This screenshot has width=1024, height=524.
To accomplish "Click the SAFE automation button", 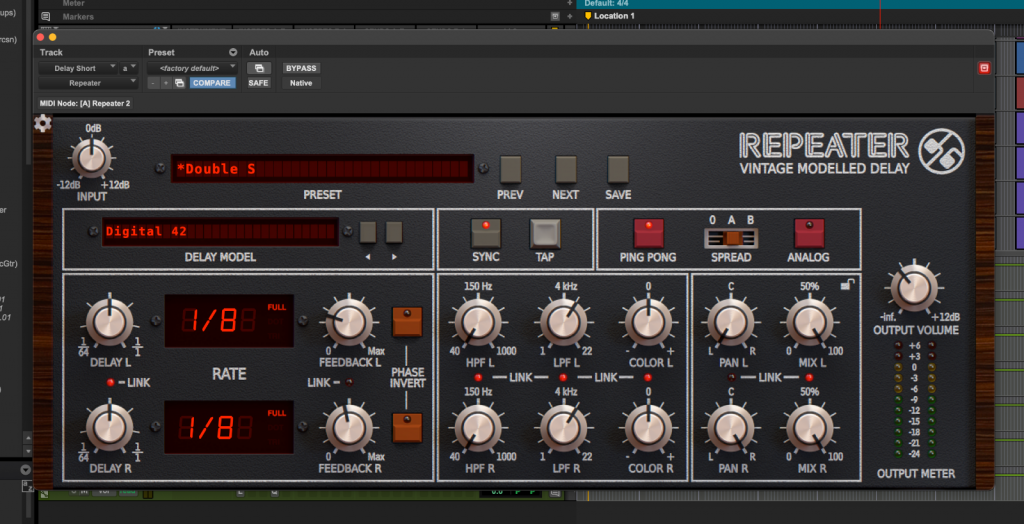I will coord(259,83).
